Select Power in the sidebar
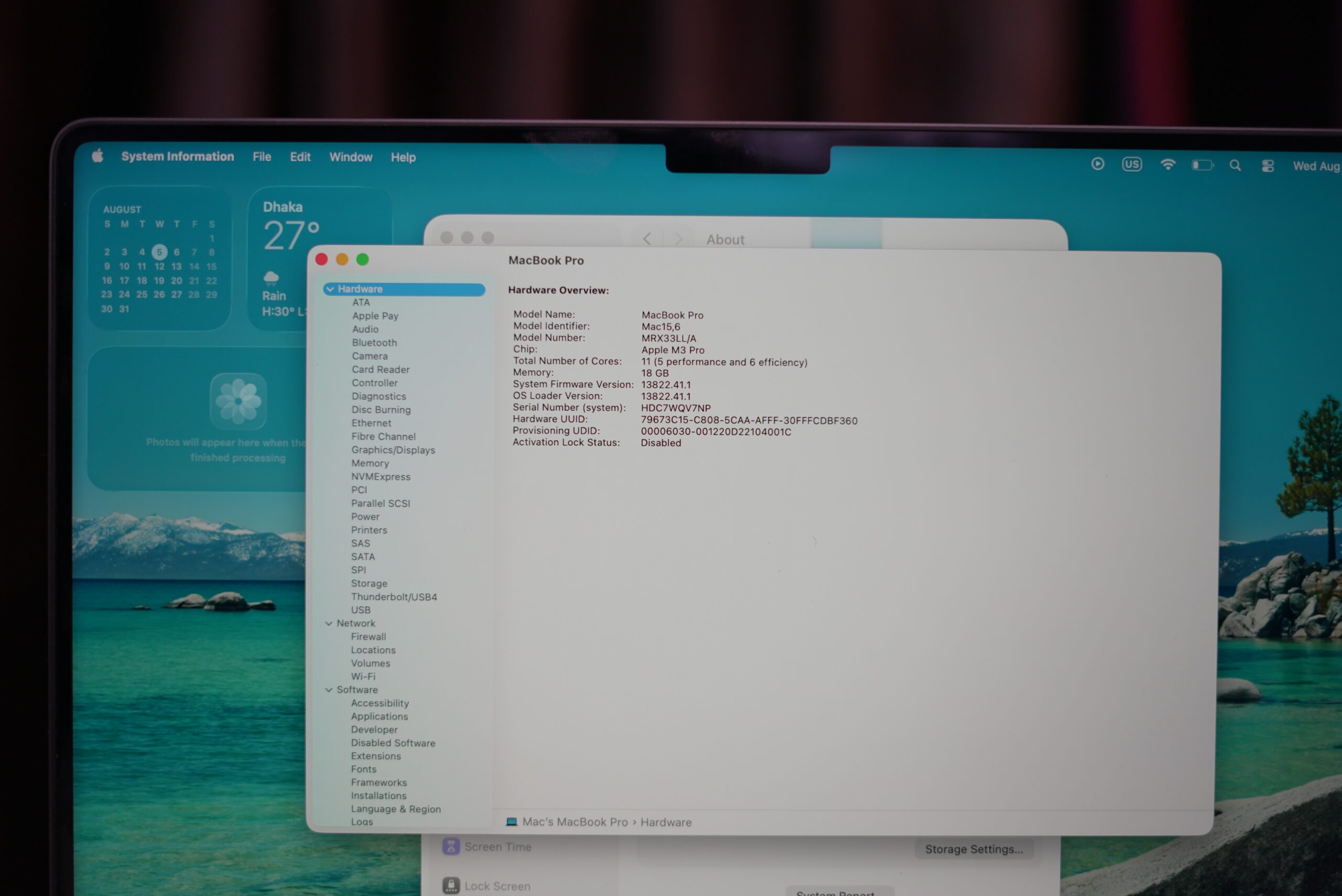 [x=365, y=517]
